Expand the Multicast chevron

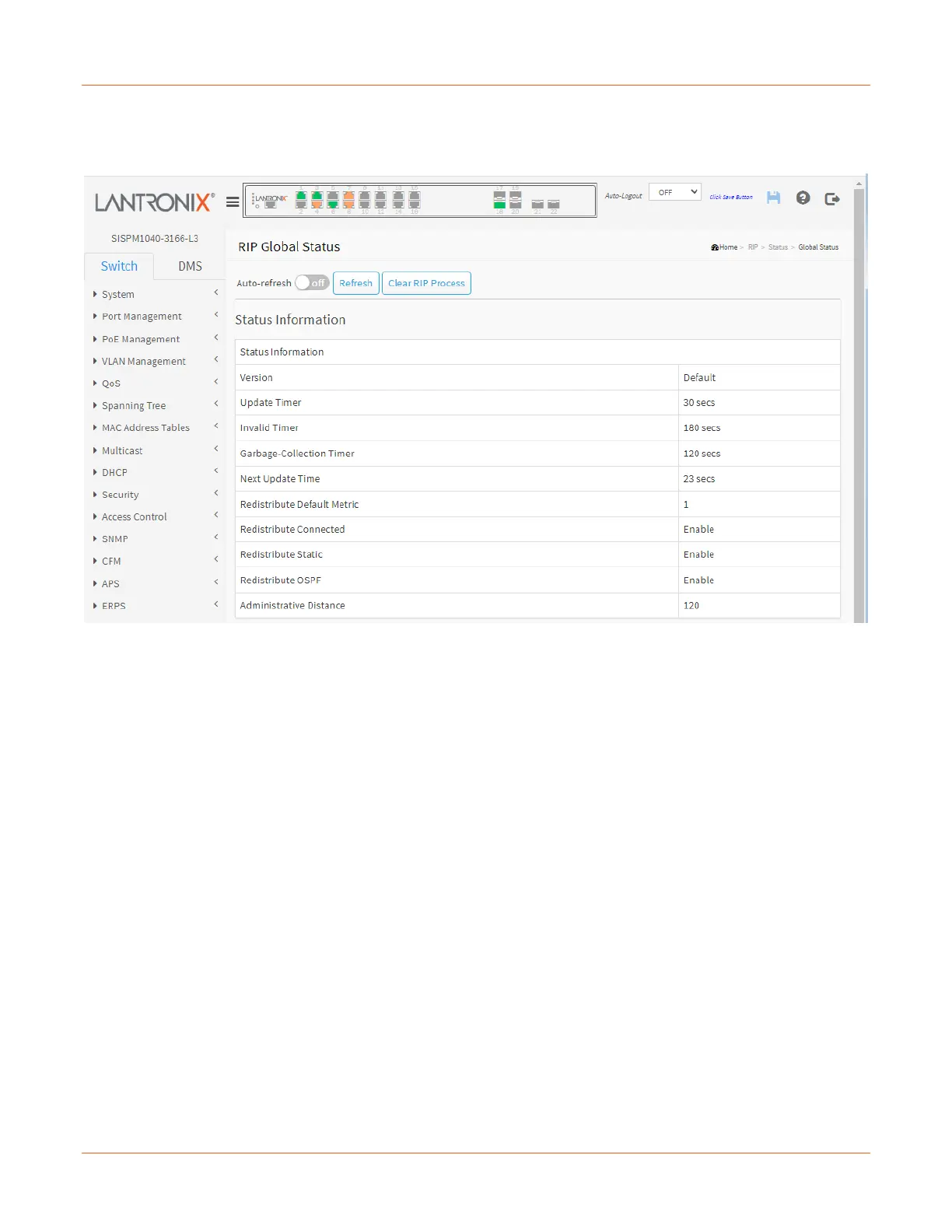click(x=215, y=448)
